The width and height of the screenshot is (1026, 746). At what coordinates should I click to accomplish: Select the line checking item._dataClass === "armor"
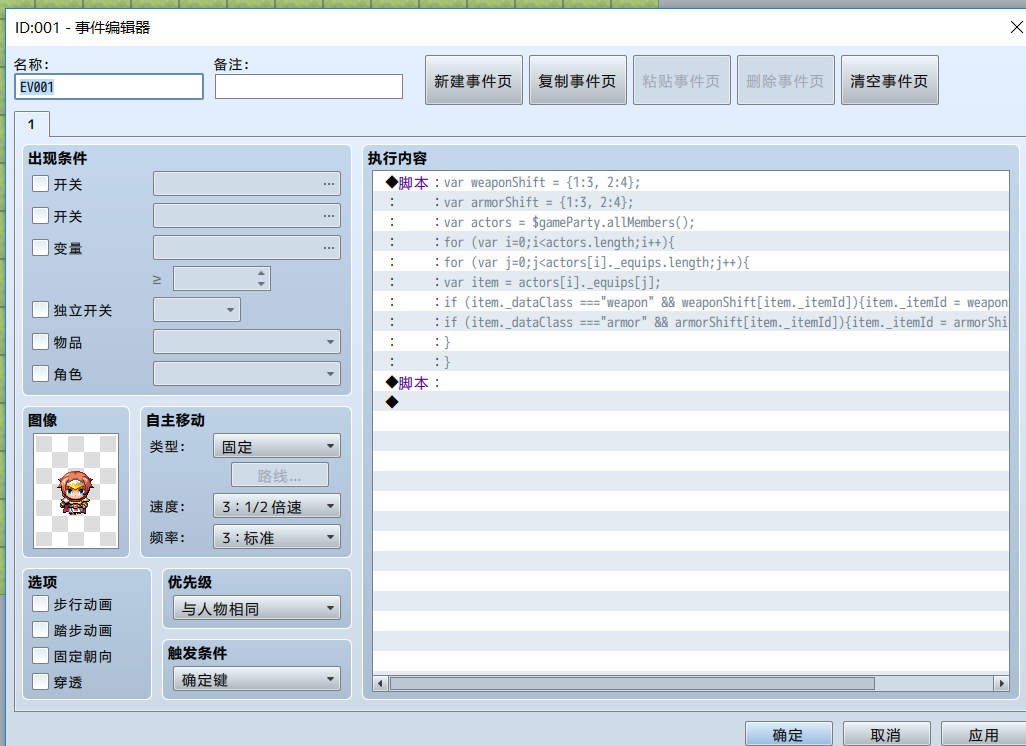pos(690,322)
